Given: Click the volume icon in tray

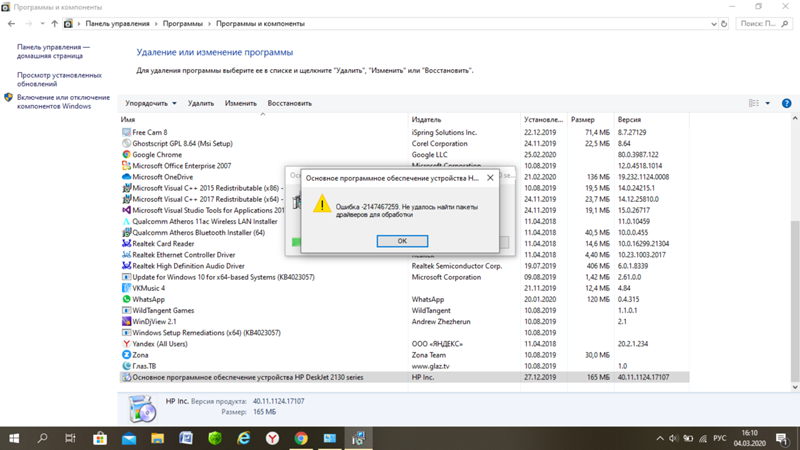Looking at the screenshot, I should pyautogui.click(x=673, y=438).
